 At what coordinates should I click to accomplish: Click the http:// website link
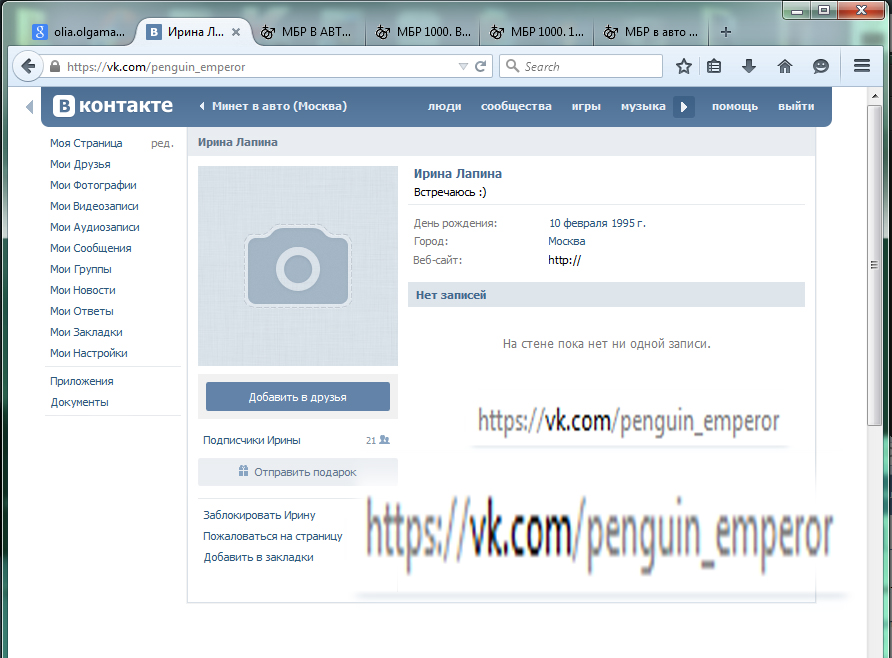point(564,260)
